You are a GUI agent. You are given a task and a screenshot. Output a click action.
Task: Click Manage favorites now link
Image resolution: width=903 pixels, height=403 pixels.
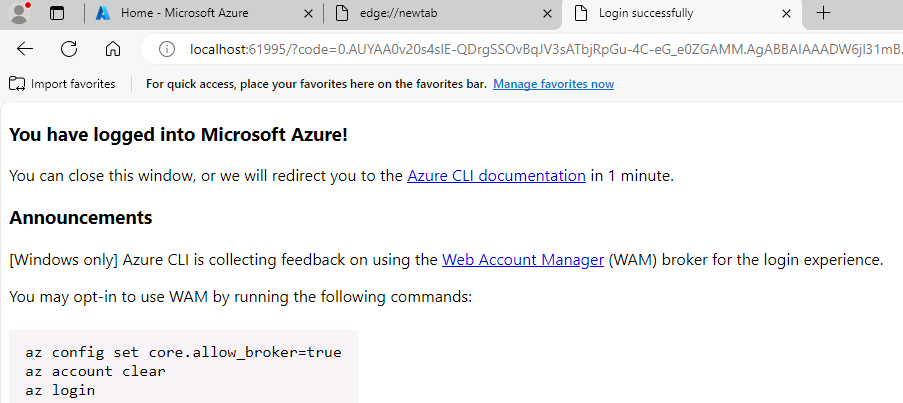pyautogui.click(x=553, y=84)
